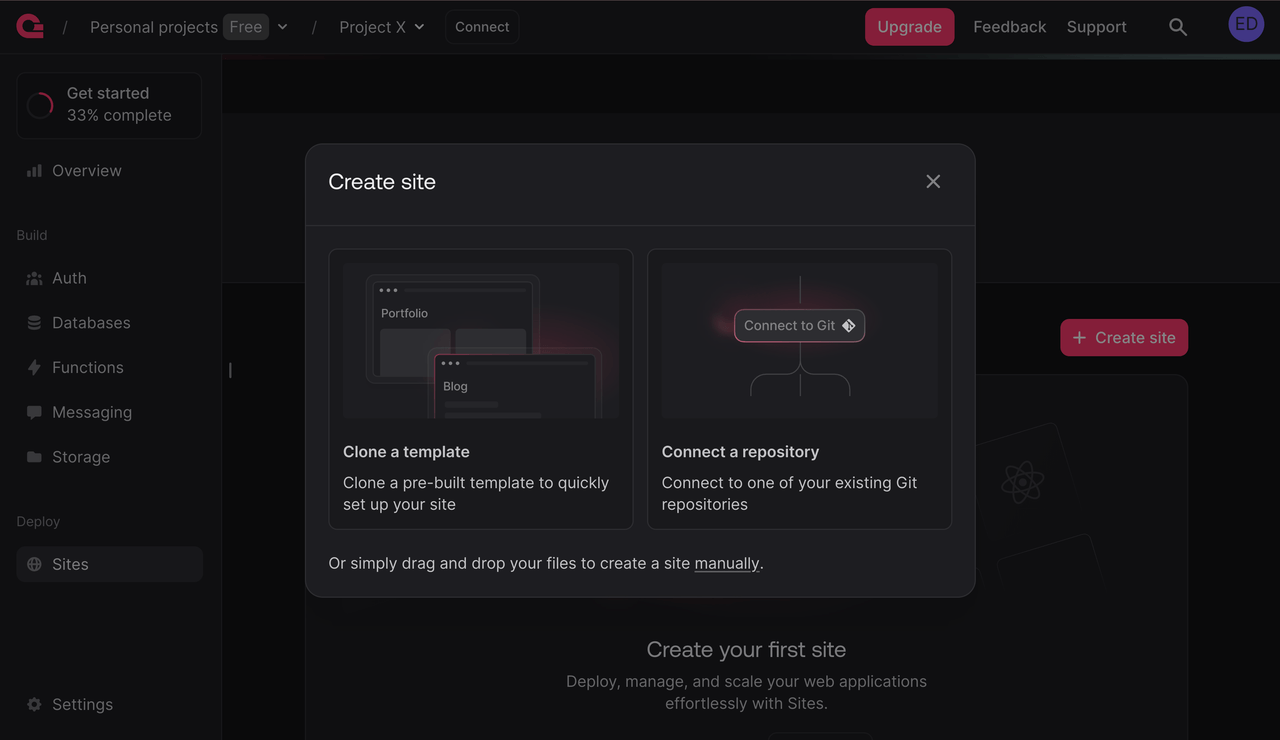
Task: Open the Storage section
Action: pyautogui.click(x=81, y=456)
